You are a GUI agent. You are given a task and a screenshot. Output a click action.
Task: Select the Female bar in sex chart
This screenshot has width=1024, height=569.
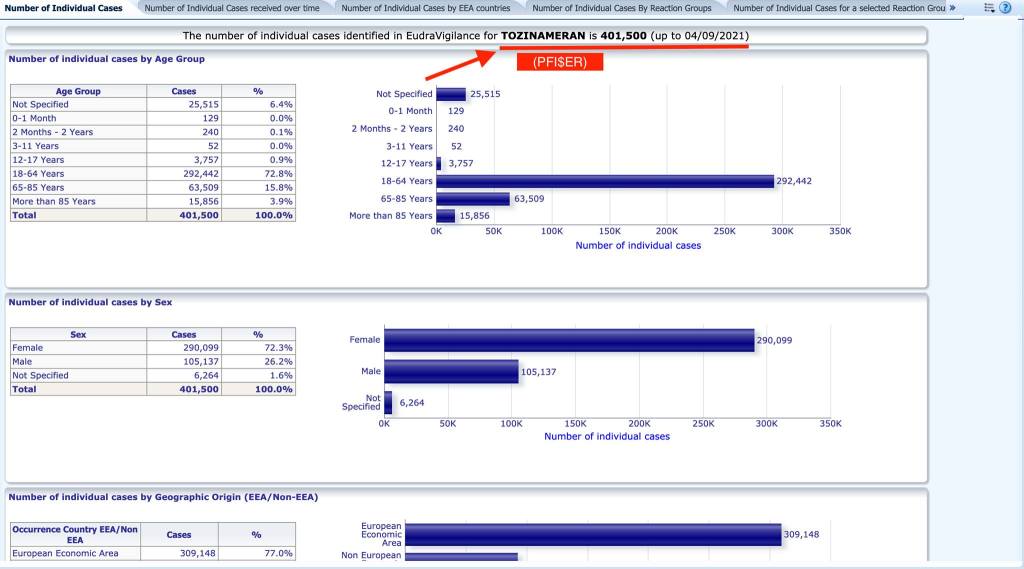tap(569, 340)
